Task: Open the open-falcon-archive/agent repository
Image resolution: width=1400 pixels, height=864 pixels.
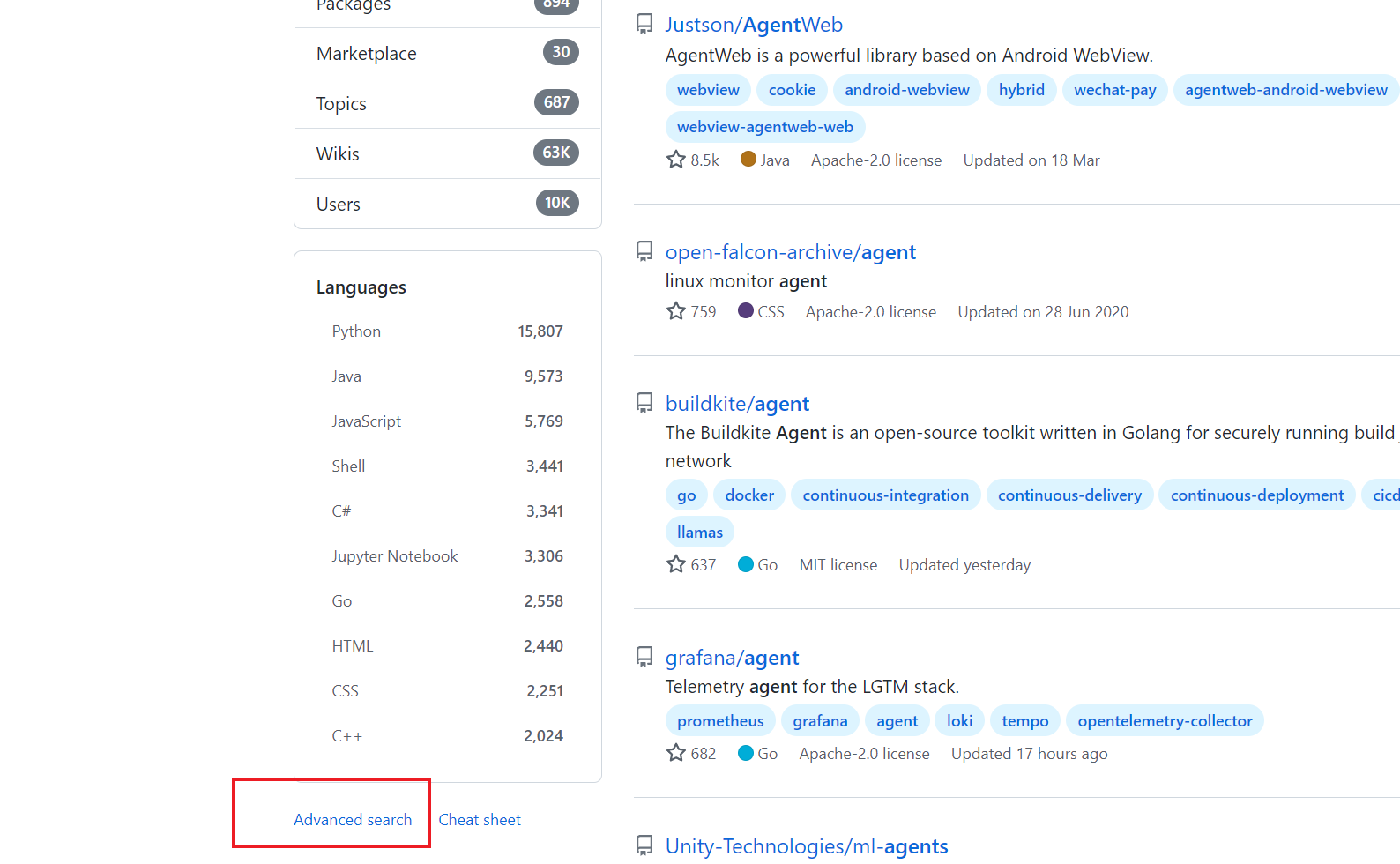Action: (791, 252)
